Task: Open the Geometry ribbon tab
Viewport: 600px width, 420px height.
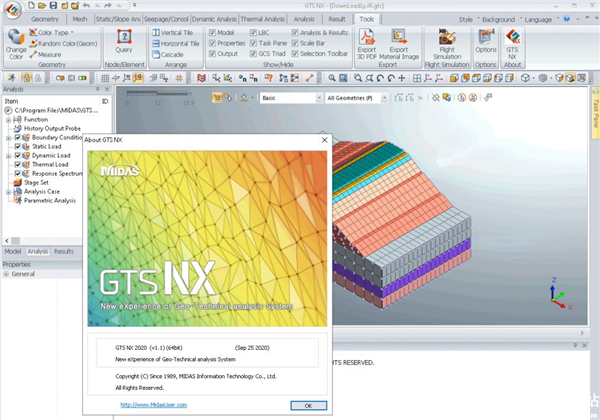Action: click(x=45, y=19)
